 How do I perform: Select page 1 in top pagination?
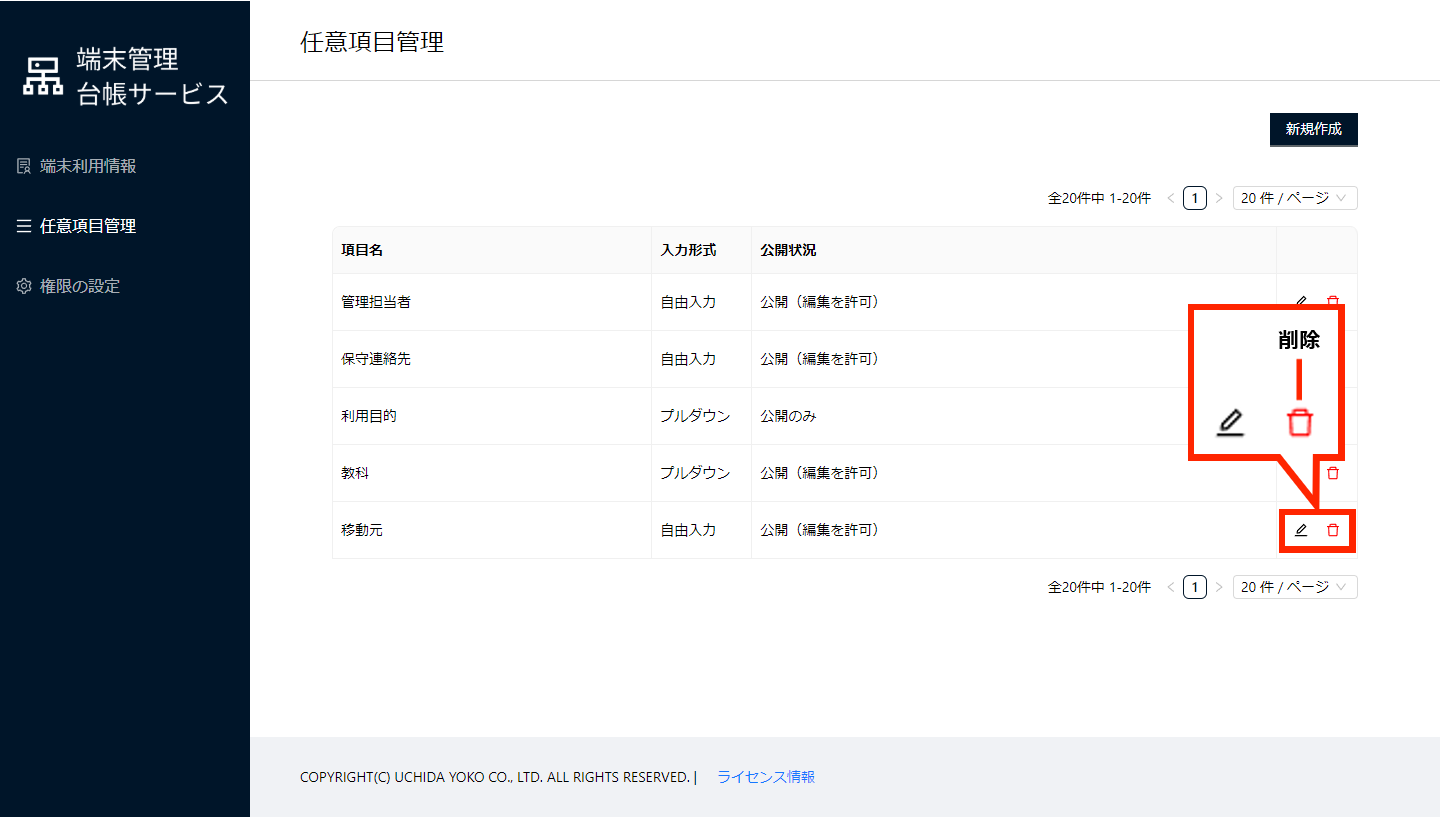(1195, 198)
